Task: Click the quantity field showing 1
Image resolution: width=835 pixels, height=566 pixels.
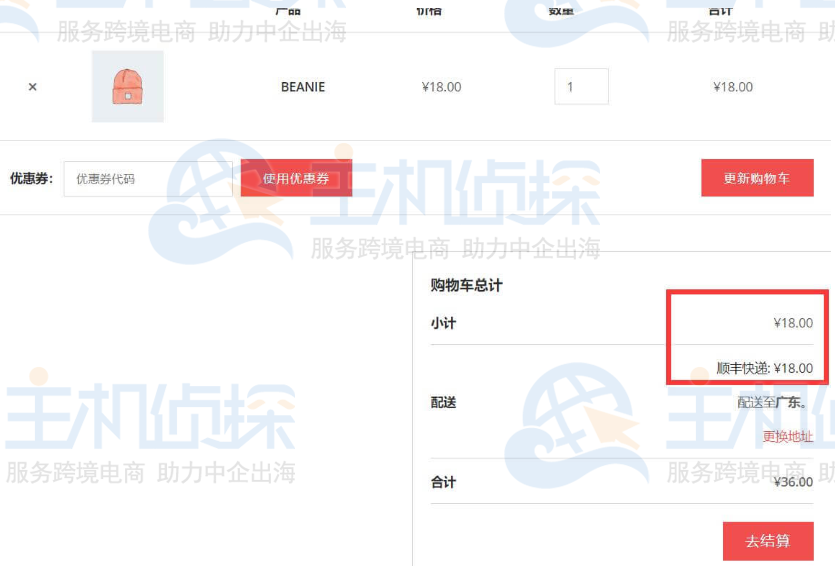Action: [581, 86]
